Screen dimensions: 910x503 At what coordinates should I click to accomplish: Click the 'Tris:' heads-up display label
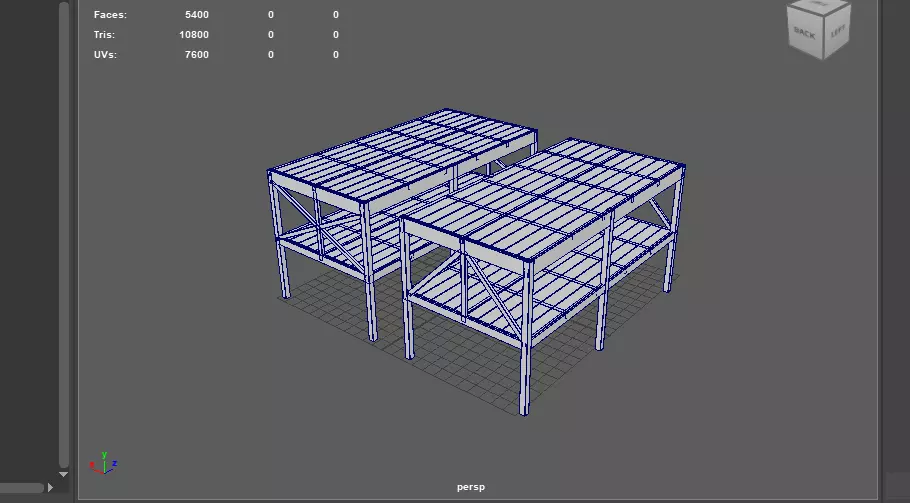pyautogui.click(x=104, y=35)
